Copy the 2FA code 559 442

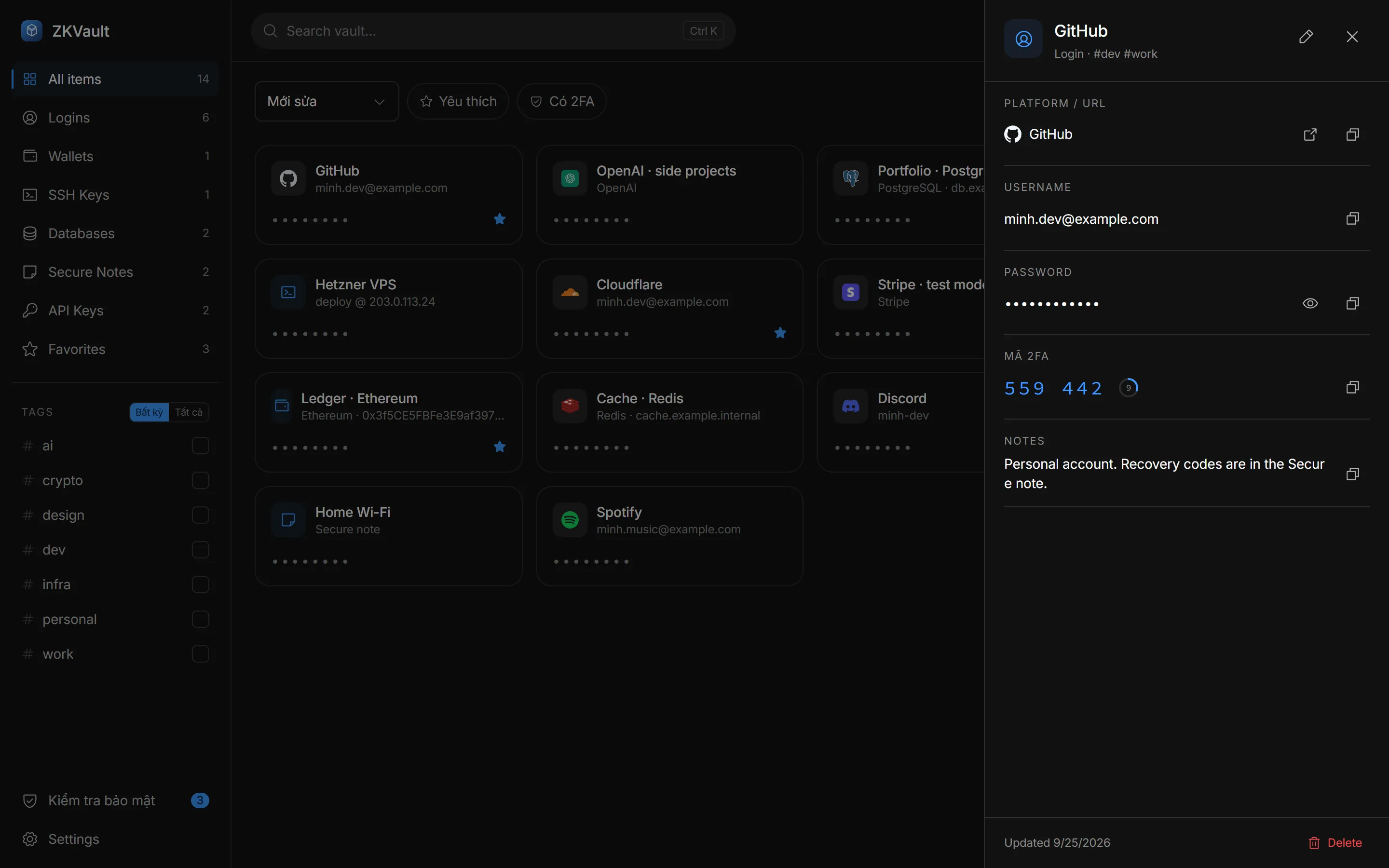1352,388
